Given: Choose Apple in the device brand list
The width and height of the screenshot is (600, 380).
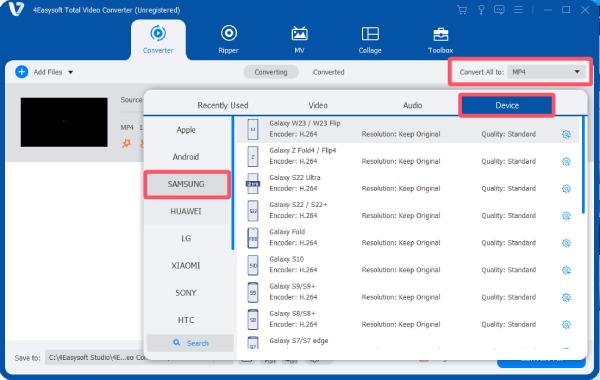Looking at the screenshot, I should [x=186, y=130].
